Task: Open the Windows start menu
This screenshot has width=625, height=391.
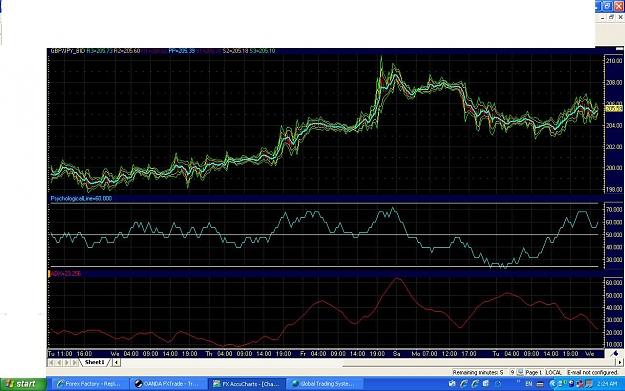Action: click(23, 384)
